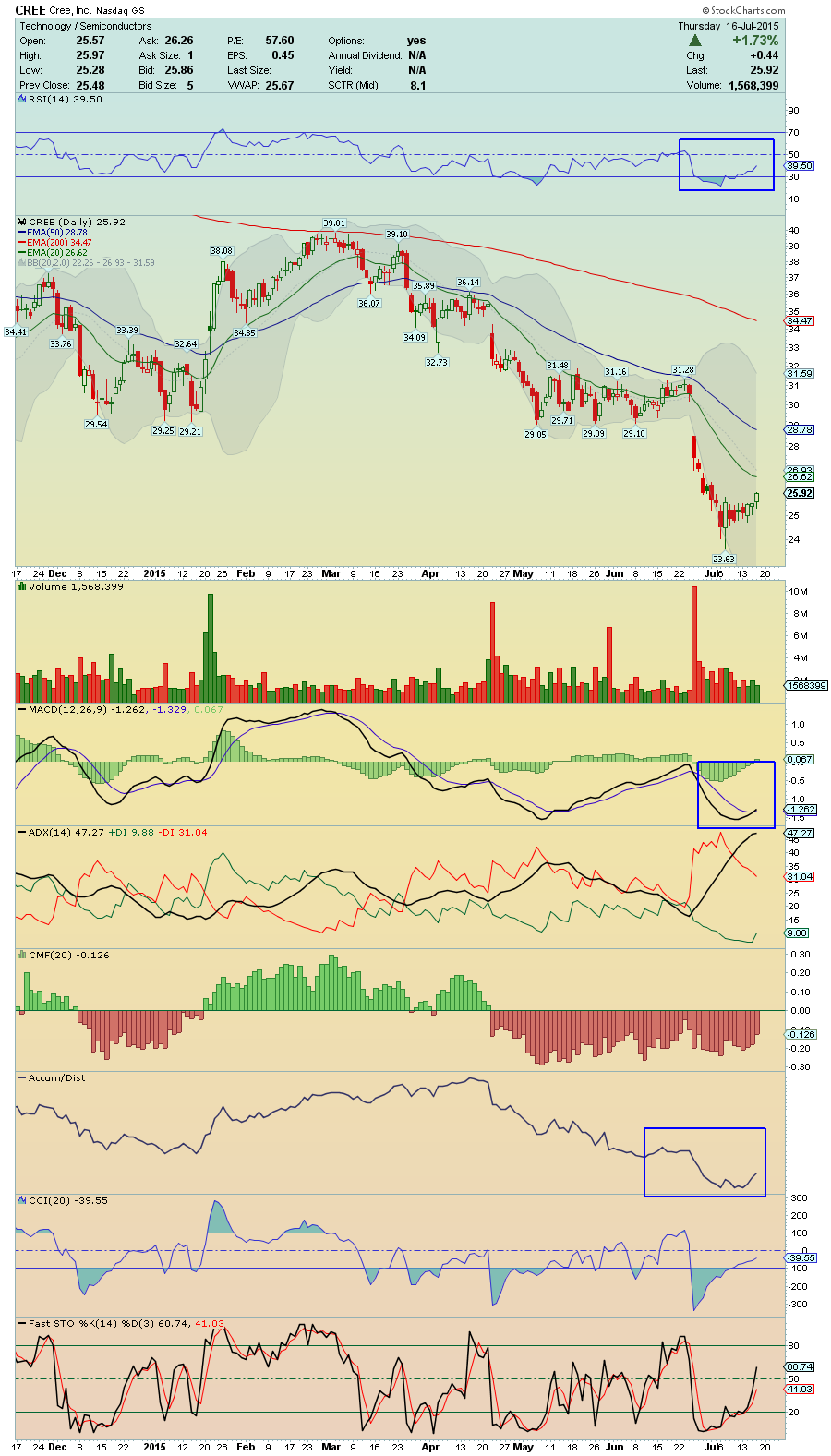The image size is (831, 1456).
Task: Click the line icon beside CCI(20) label
Action: click(22, 1200)
